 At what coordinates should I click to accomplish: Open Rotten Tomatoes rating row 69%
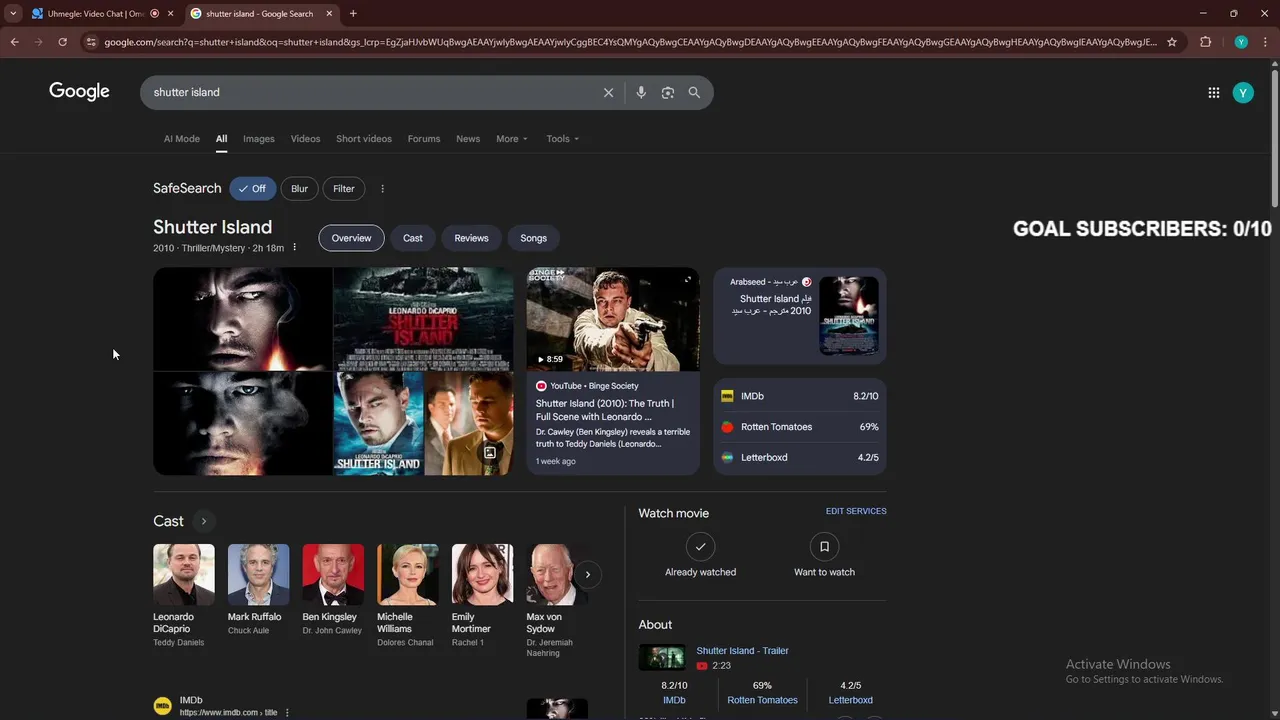tap(799, 427)
